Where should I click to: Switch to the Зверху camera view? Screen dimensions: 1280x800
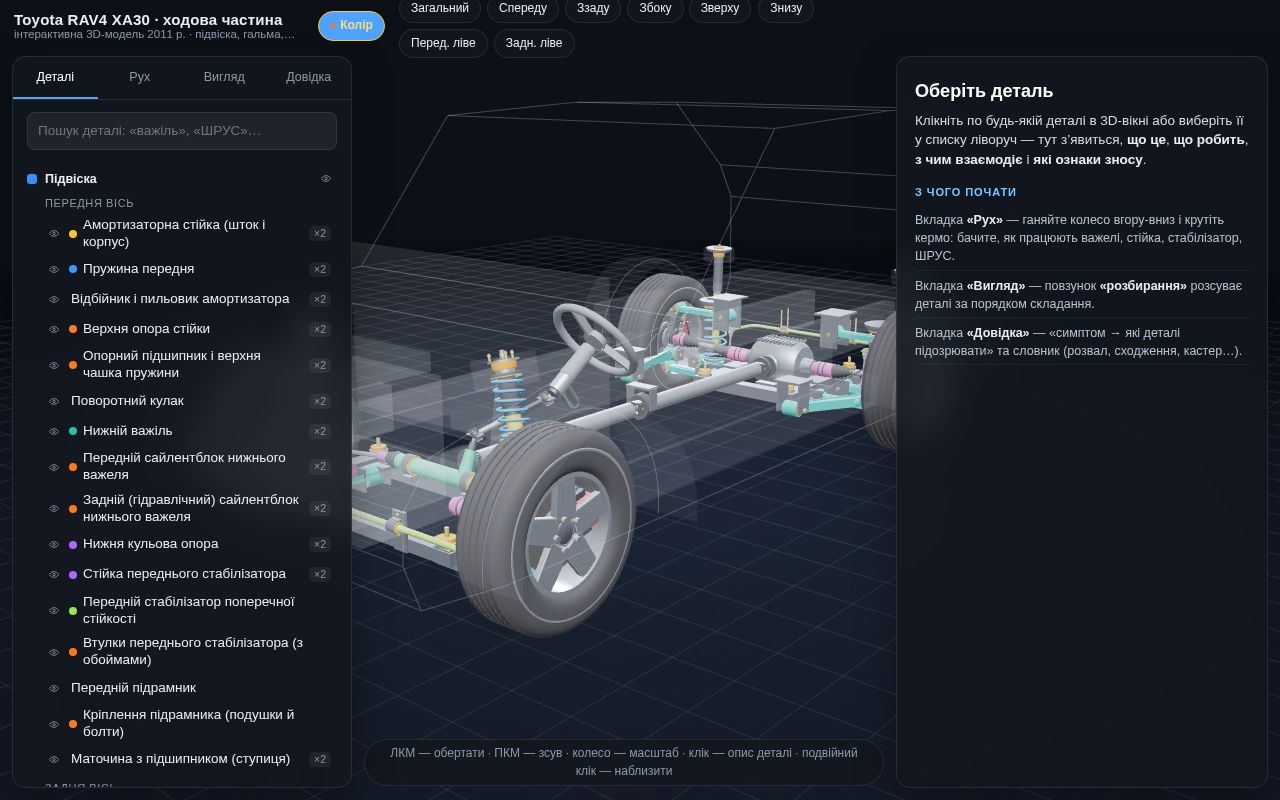(720, 9)
